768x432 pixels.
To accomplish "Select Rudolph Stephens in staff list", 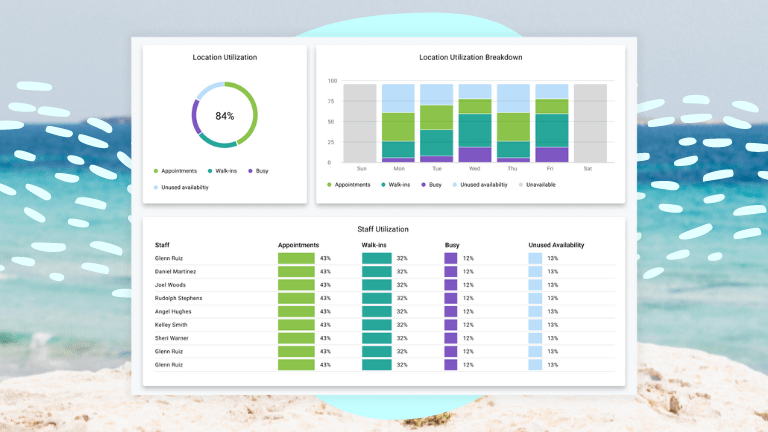I will coord(181,298).
